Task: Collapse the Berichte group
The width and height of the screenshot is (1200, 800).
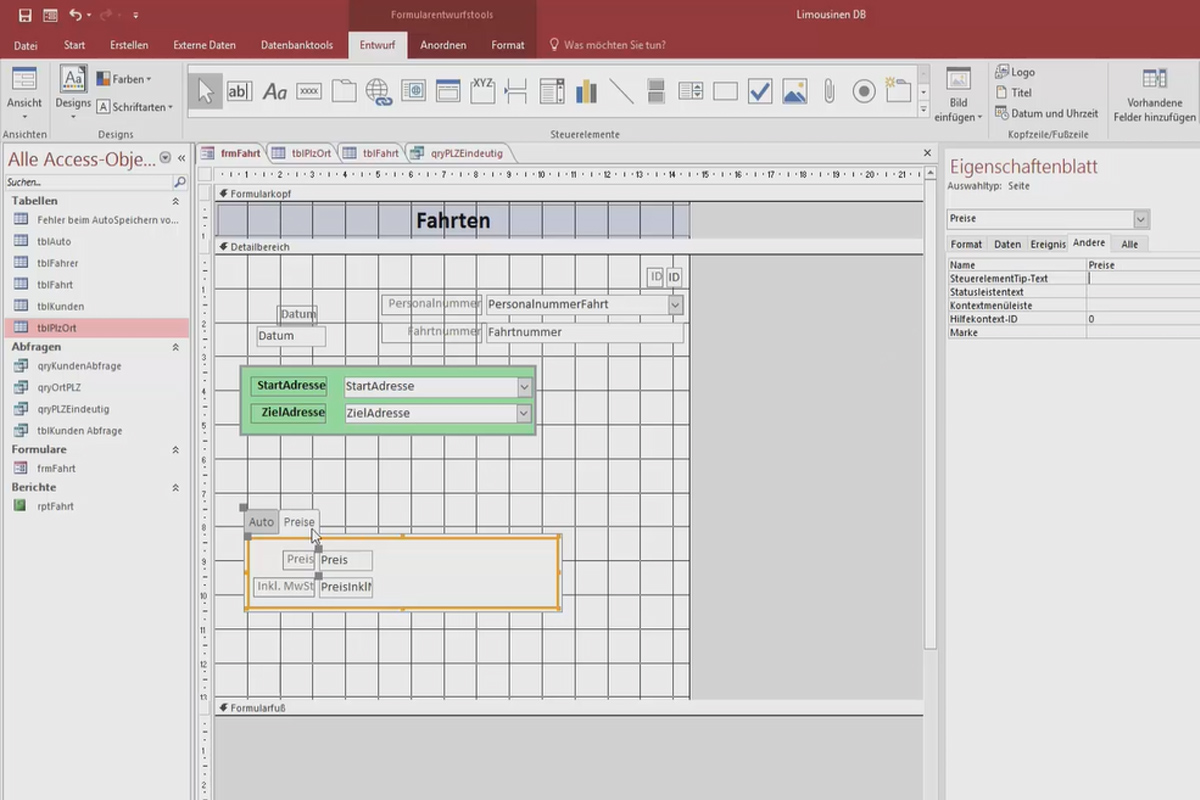Action: (176, 487)
